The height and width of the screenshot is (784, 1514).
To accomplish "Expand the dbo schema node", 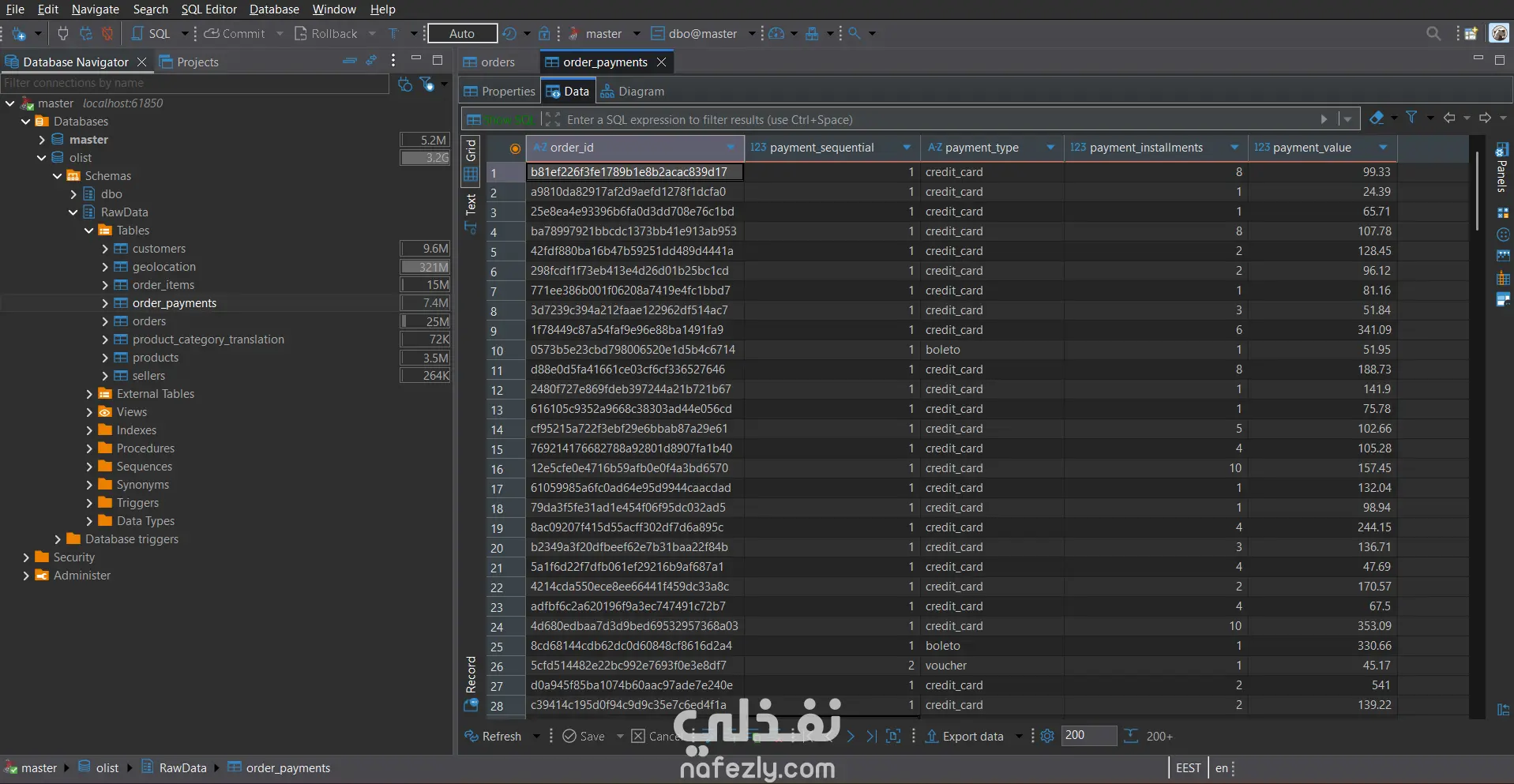I will tap(73, 194).
